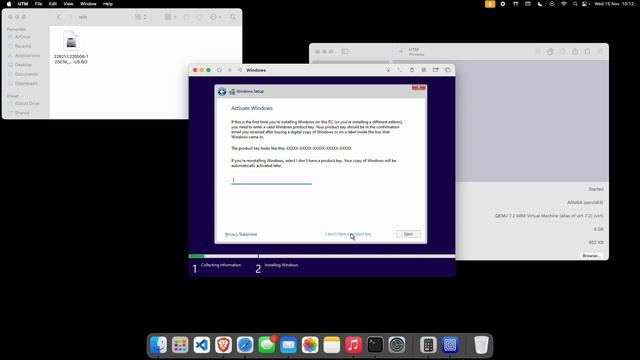Click the power icon in Windows VM toolbar
This screenshot has height=360, width=640.
(x=220, y=70)
